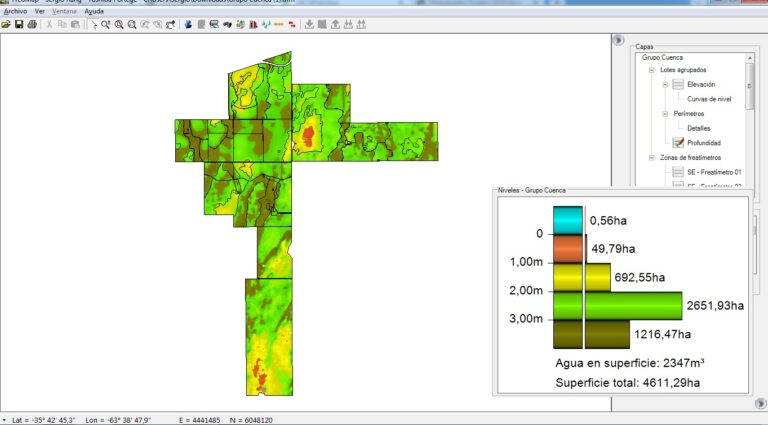The height and width of the screenshot is (425, 768).
Task: Click the cyan level swatch in legend
Action: pos(567,220)
